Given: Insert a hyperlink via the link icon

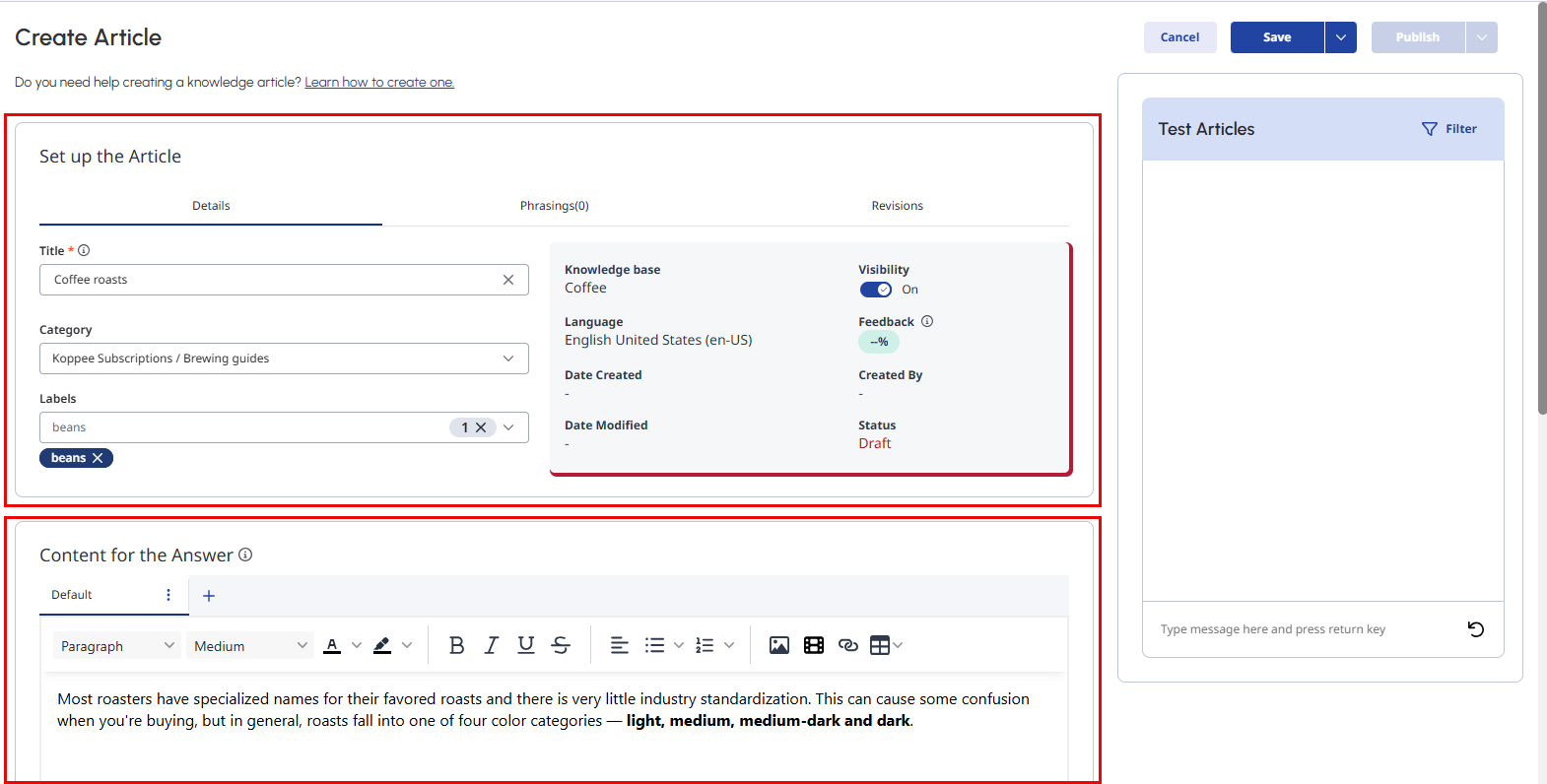Looking at the screenshot, I should click(847, 645).
